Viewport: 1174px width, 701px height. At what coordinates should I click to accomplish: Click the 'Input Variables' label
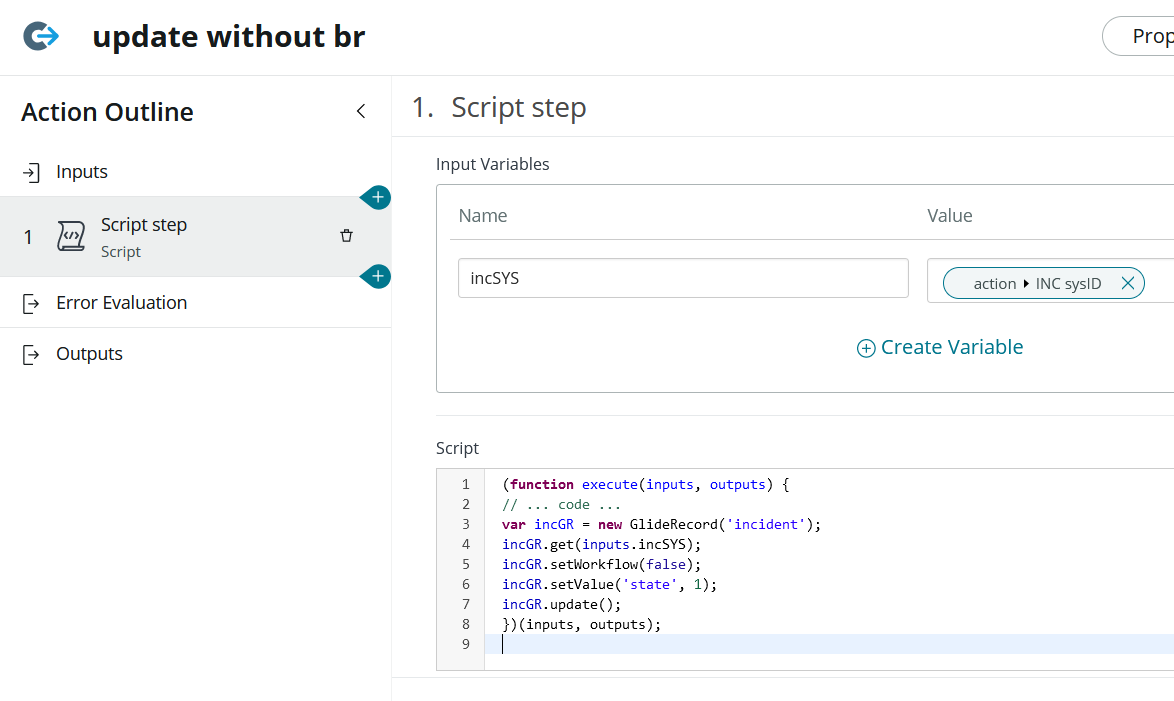[x=493, y=164]
